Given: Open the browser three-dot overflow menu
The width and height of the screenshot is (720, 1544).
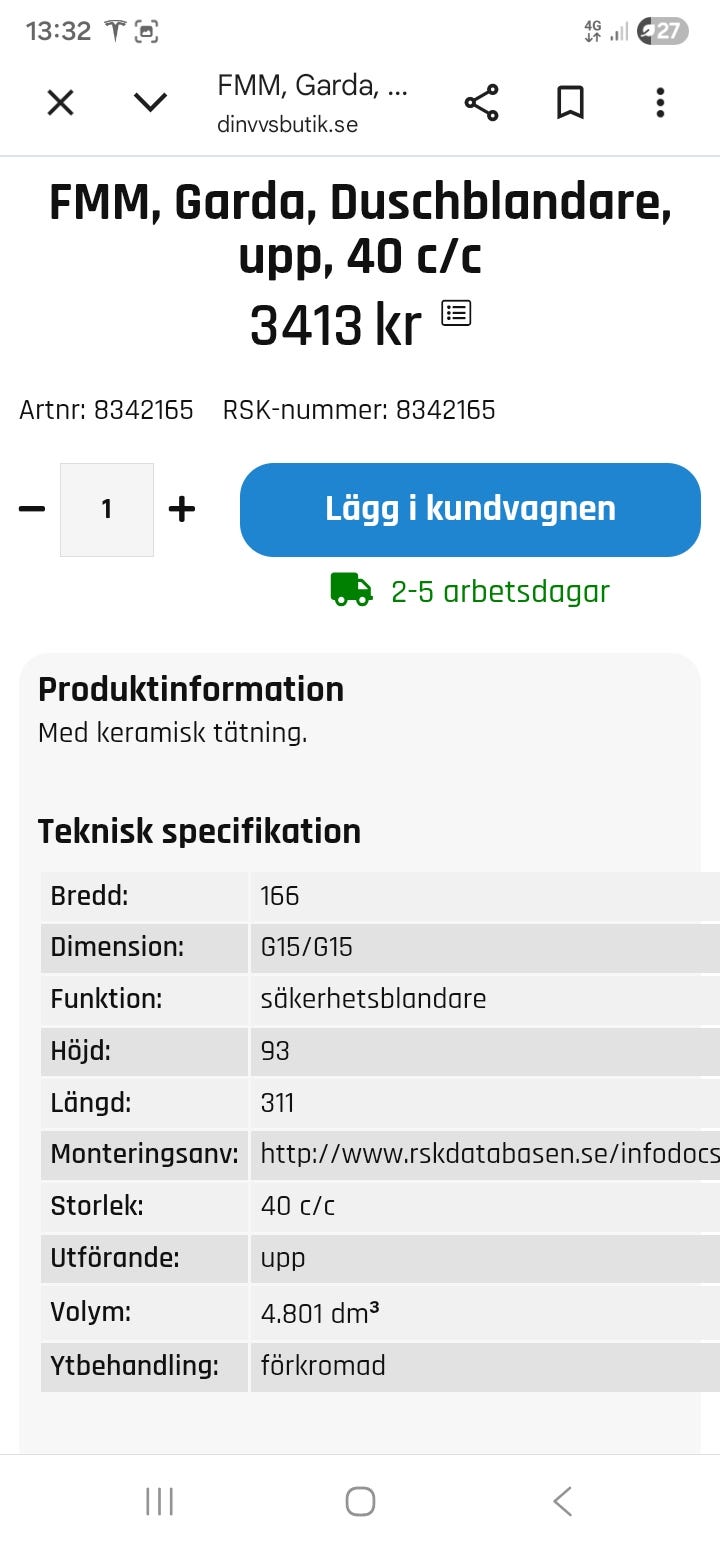Looking at the screenshot, I should tap(660, 102).
